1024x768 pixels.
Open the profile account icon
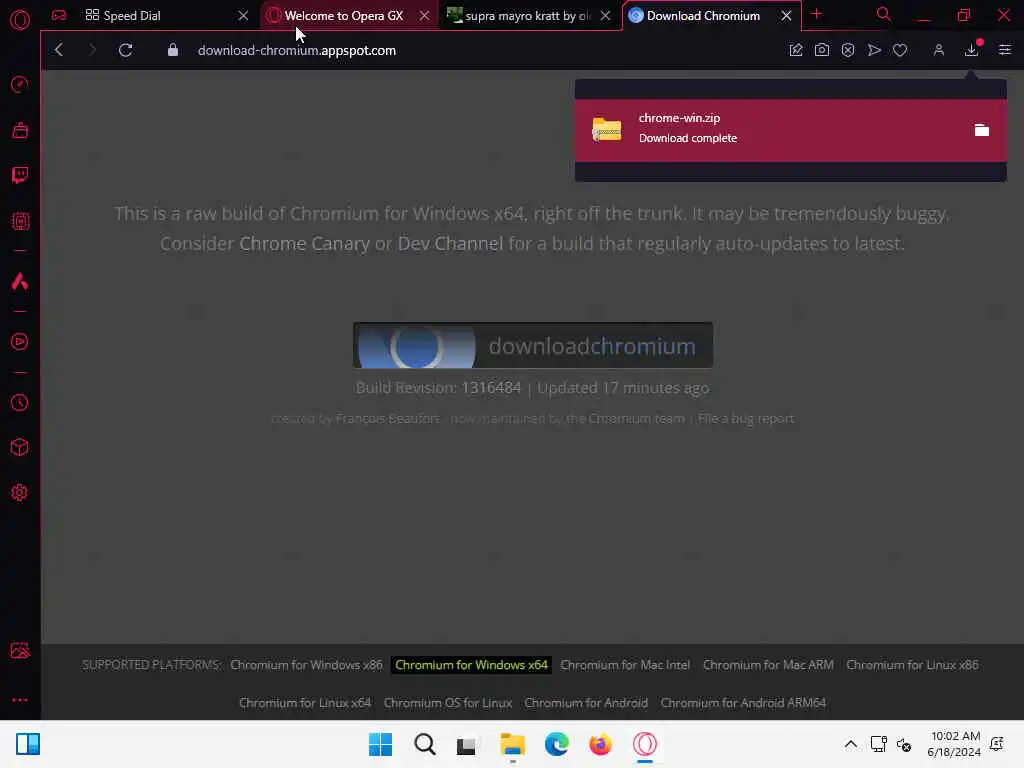click(x=938, y=50)
